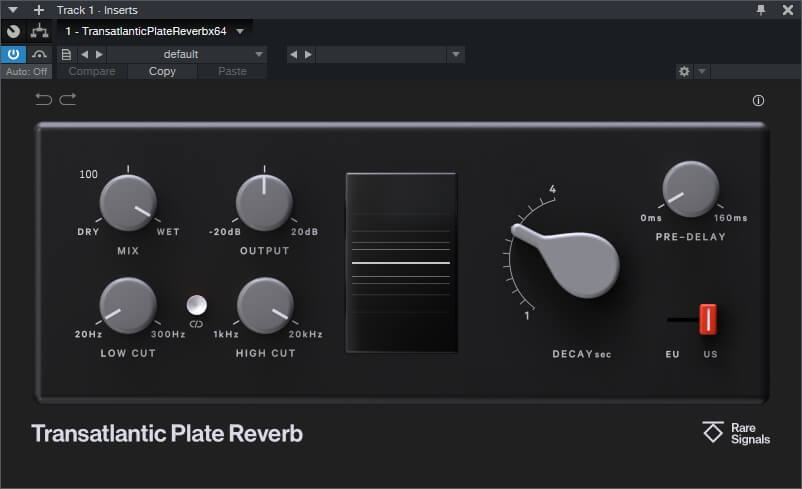Click the MIX dry/wet knob
The image size is (802, 489).
pos(128,203)
